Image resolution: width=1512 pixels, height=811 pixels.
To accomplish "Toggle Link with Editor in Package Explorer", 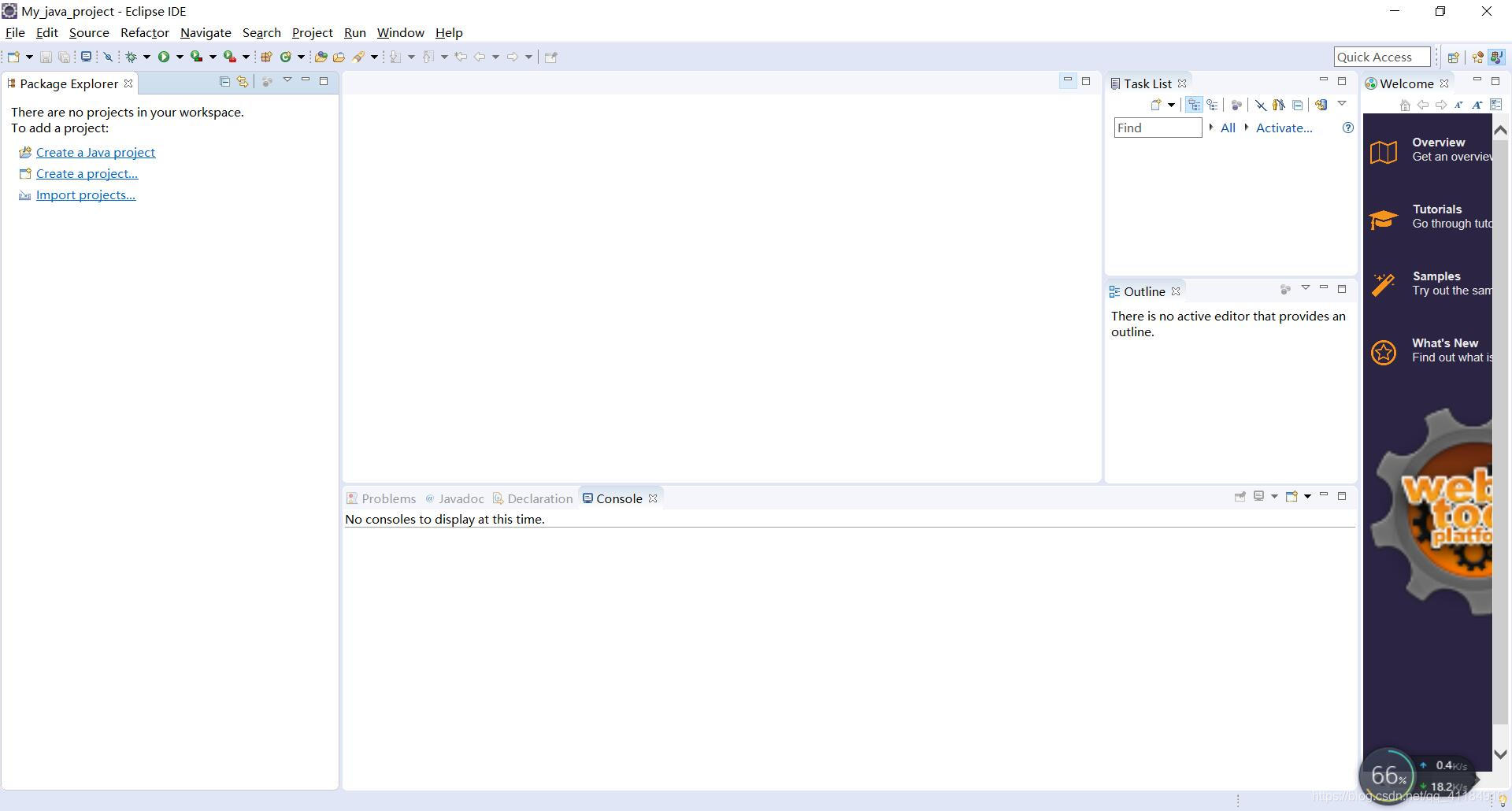I will (x=243, y=82).
